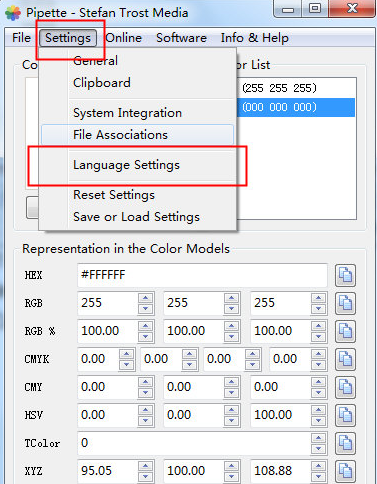Minimize the Pipette window

288,9
